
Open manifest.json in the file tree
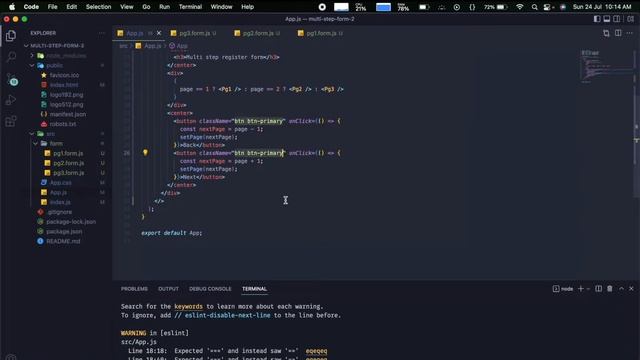point(68,114)
